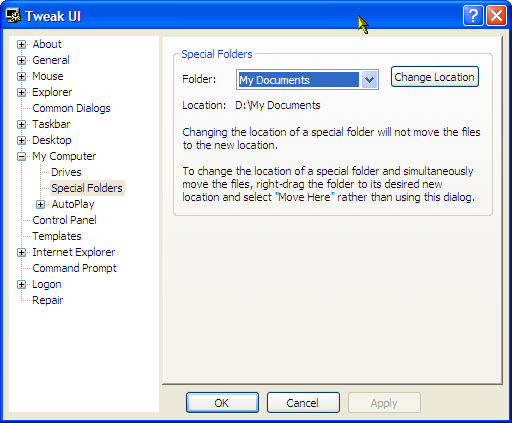Select Desktop in the tree
The image size is (512, 423).
click(52, 140)
